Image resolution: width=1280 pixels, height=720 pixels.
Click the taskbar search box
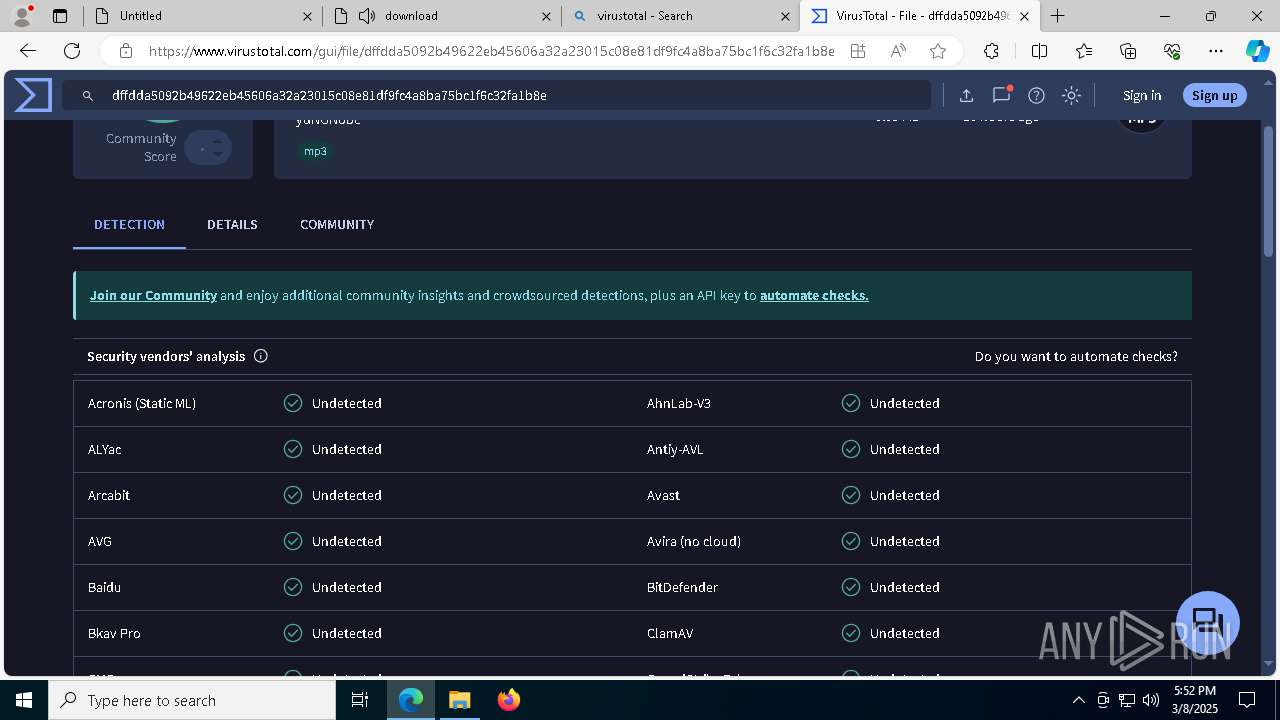pyautogui.click(x=192, y=700)
